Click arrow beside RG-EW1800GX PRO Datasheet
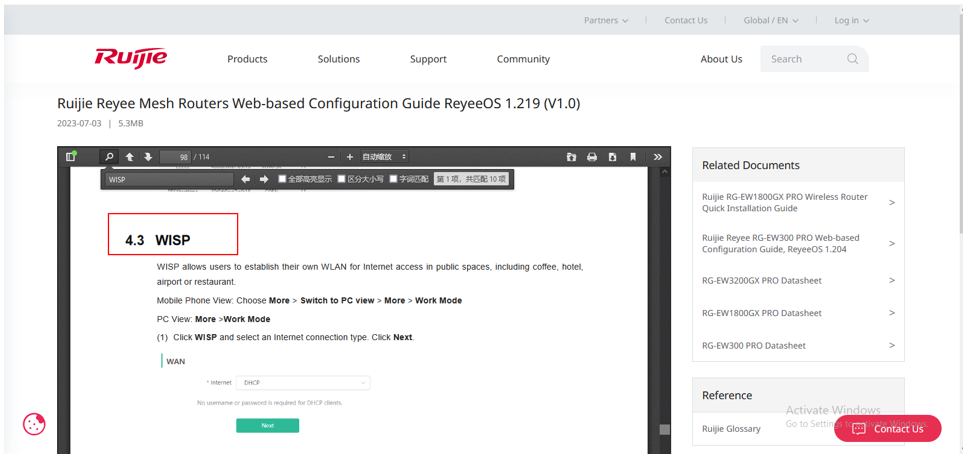 pyautogui.click(x=892, y=313)
